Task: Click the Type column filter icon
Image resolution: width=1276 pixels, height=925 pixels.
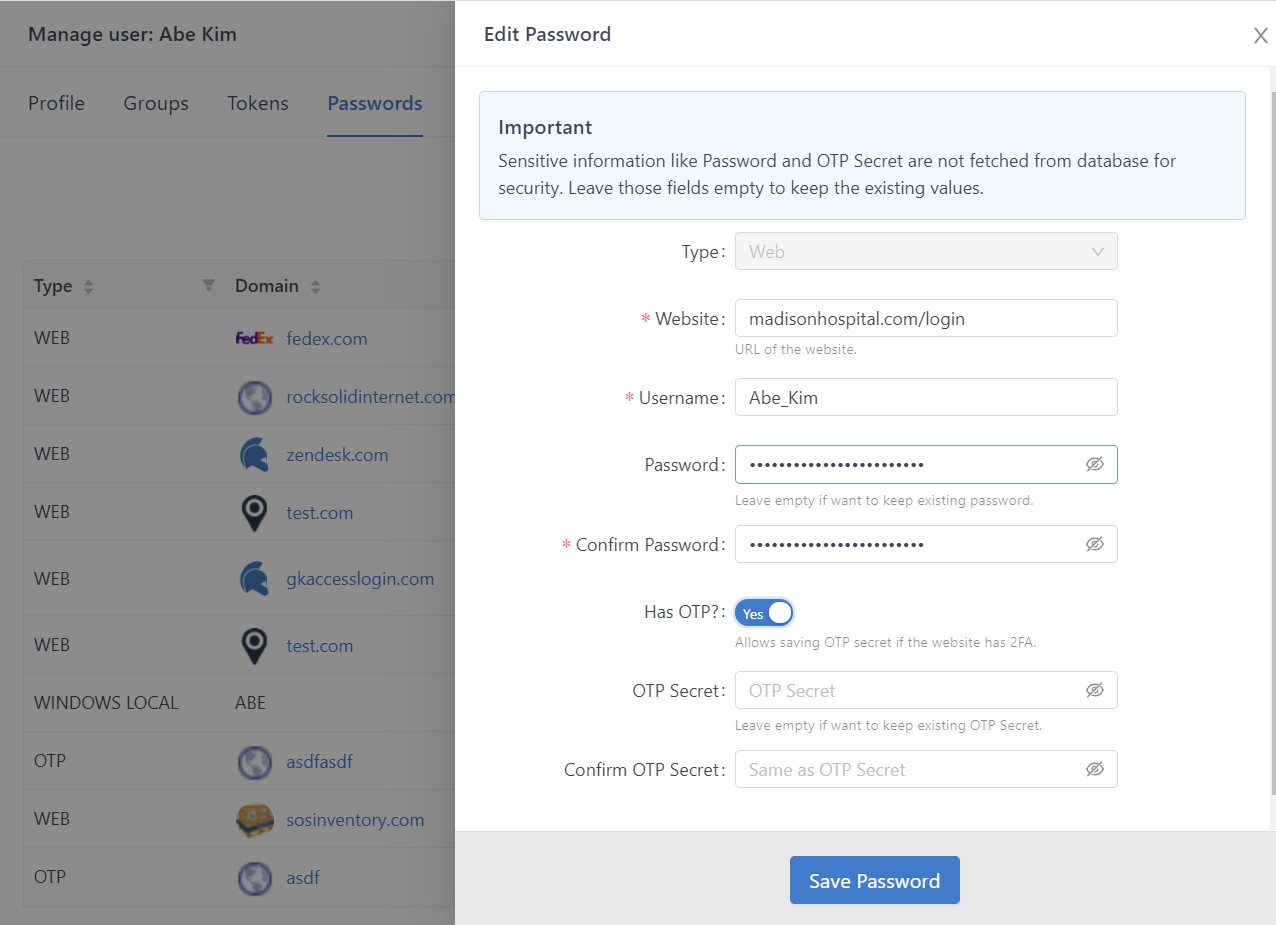Action: pos(208,285)
